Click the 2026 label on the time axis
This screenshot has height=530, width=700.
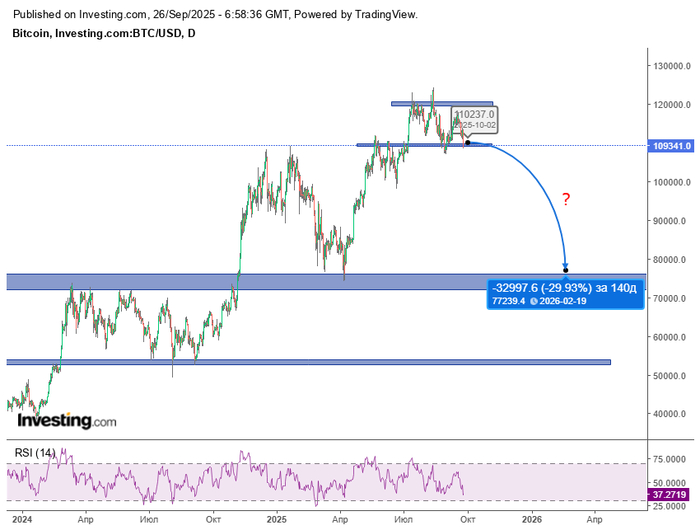click(x=532, y=520)
